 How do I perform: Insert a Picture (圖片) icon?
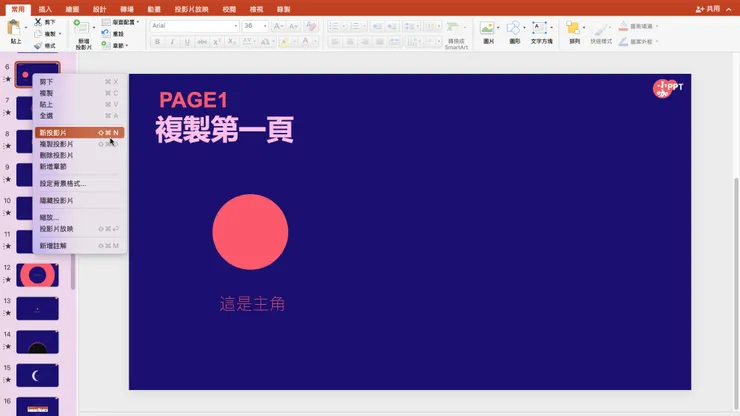487,28
